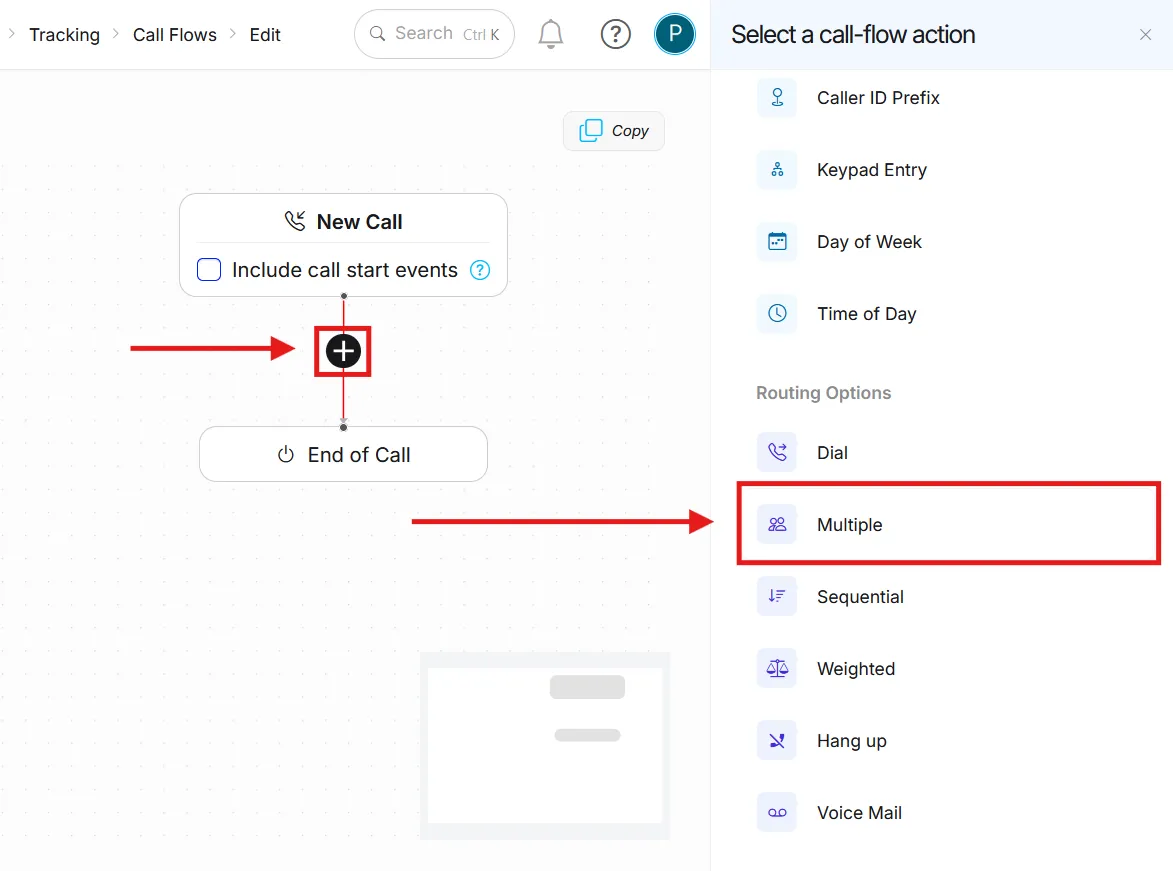The image size is (1173, 871).
Task: Focus the Search input field
Action: click(435, 34)
